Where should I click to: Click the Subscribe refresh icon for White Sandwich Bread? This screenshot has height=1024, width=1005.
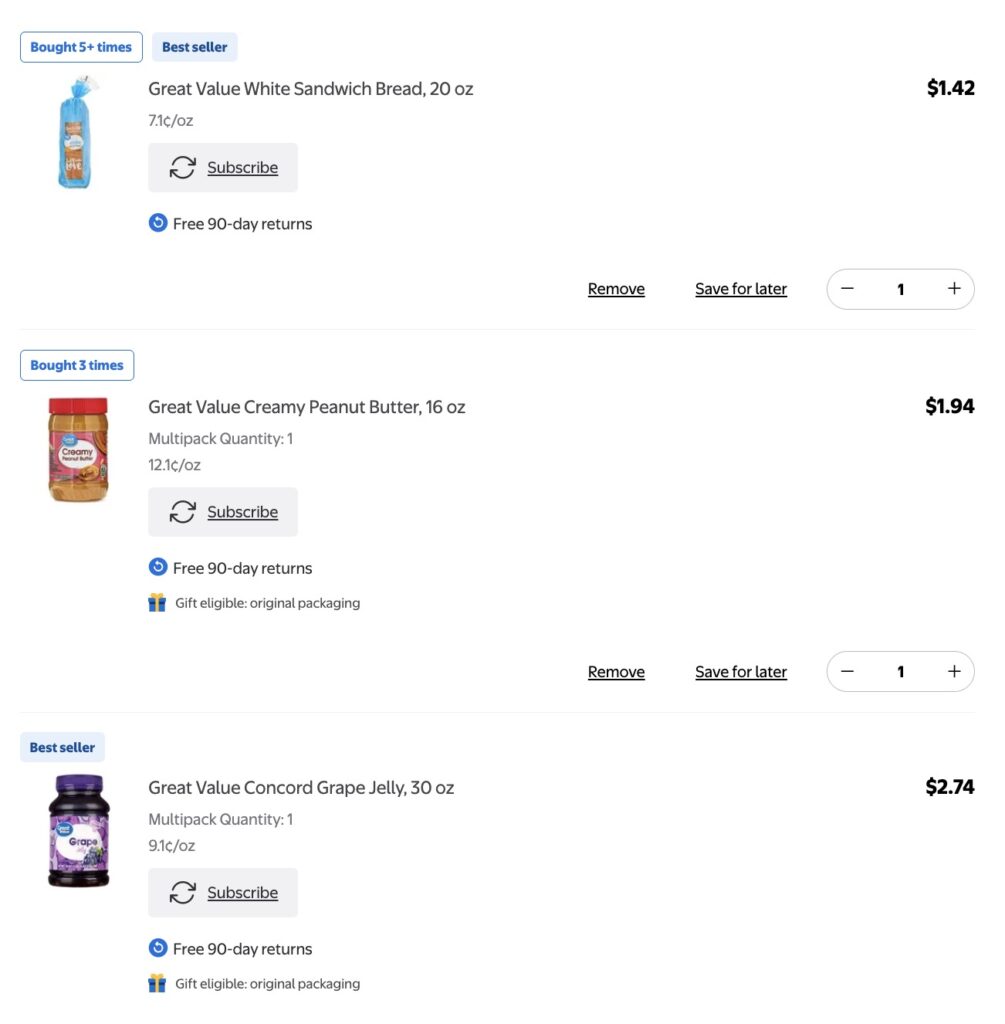[182, 167]
